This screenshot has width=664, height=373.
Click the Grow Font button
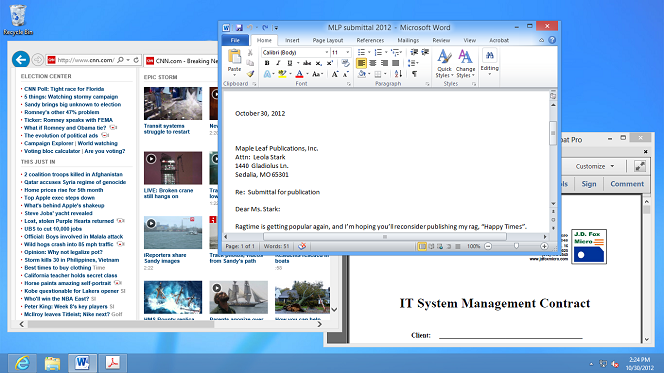[335, 74]
